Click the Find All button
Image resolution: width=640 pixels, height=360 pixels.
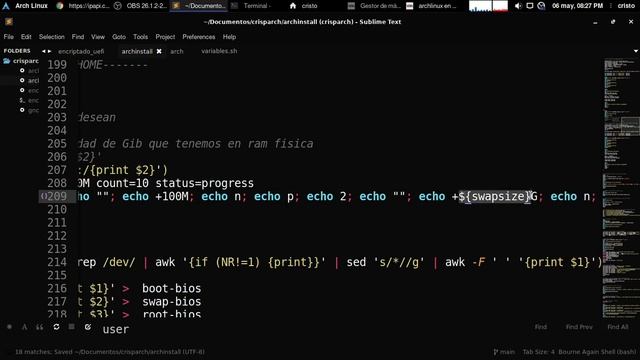618,327
